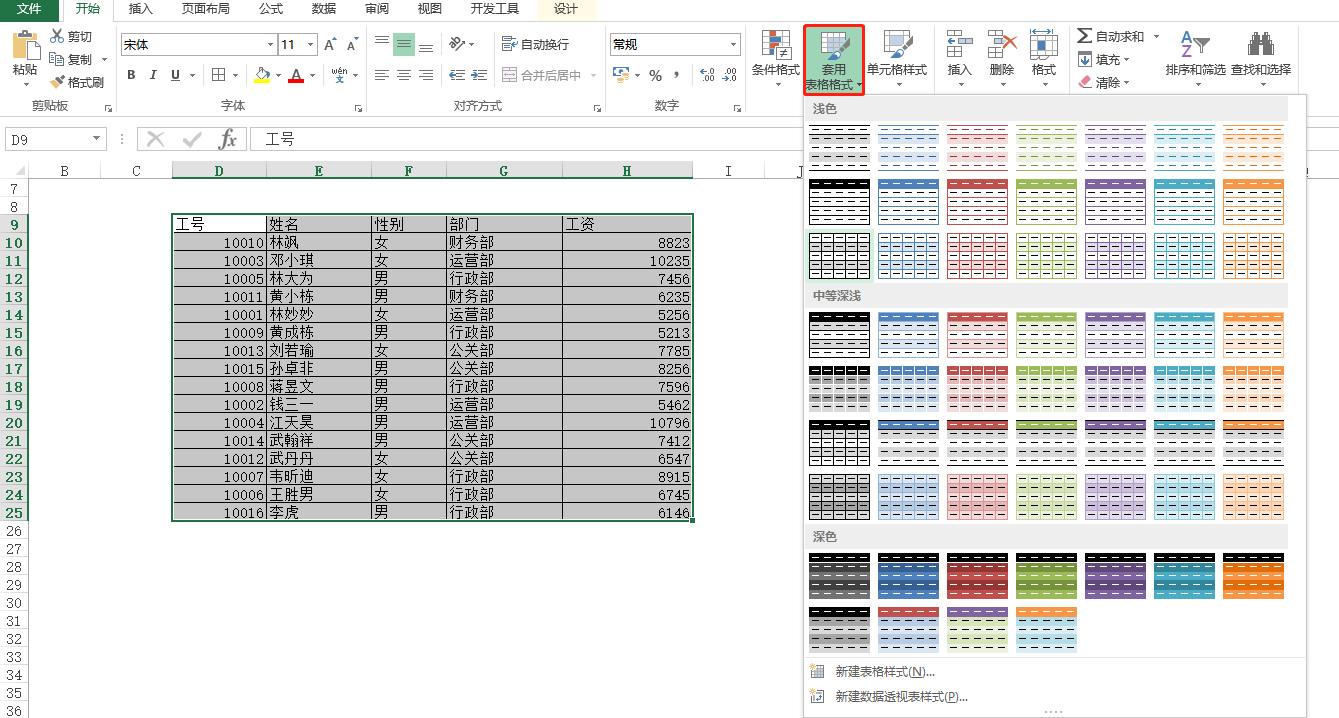This screenshot has width=1339, height=718.
Task: Switch to the Page Layout (页面布局) tab
Action: coord(206,9)
